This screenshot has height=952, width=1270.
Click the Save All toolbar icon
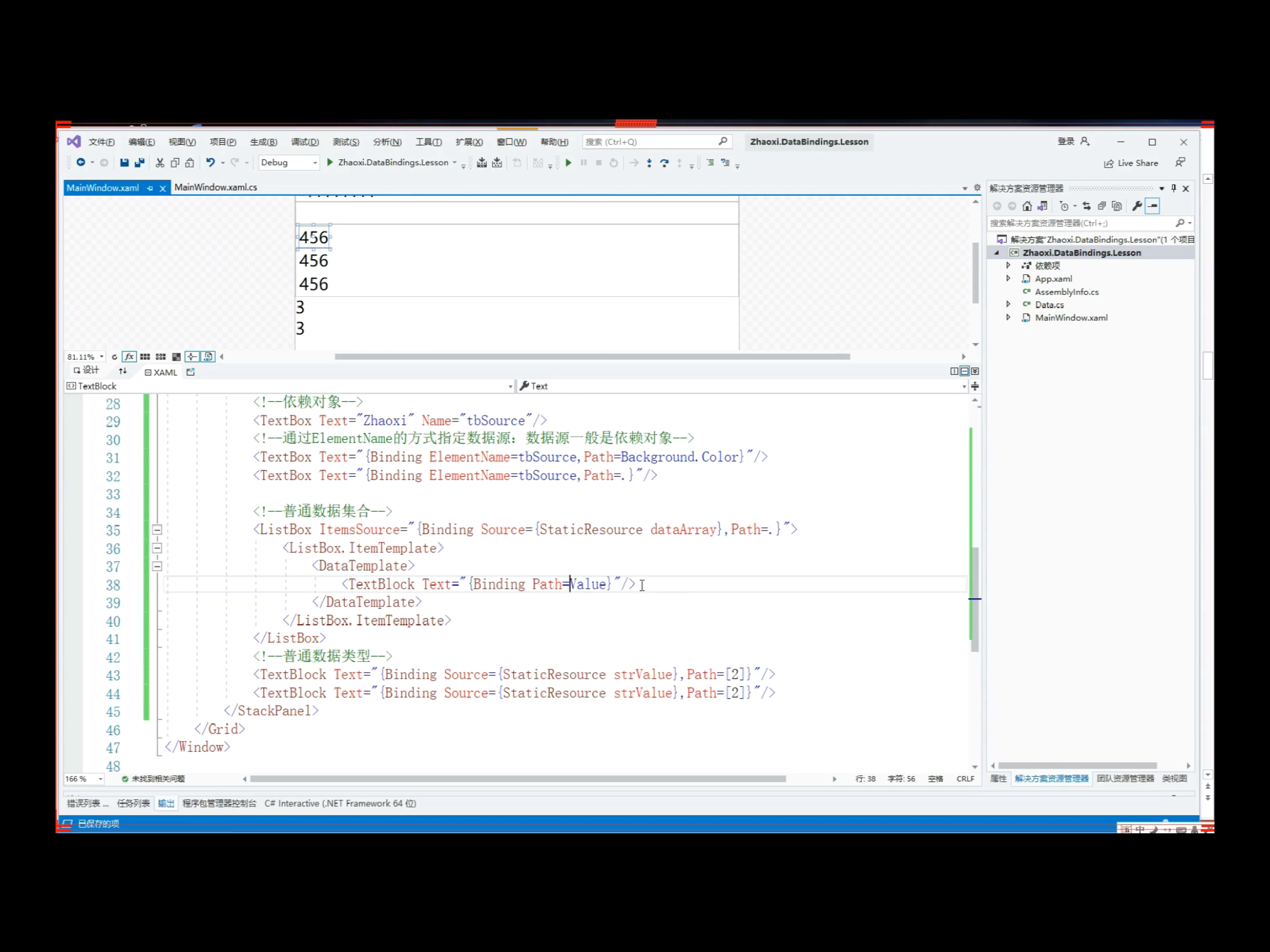pos(139,163)
